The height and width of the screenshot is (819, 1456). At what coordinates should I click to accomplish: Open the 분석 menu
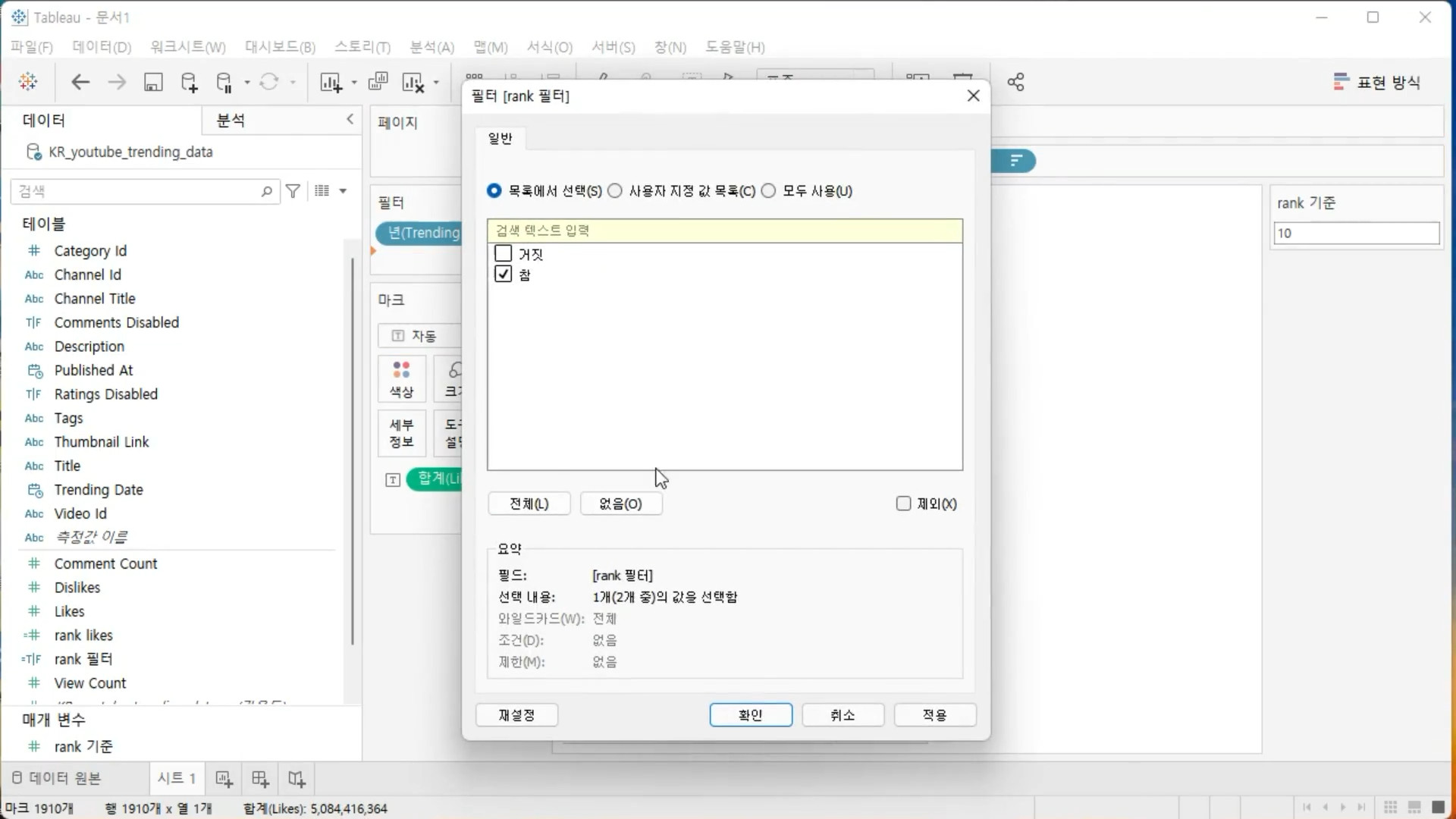[431, 47]
